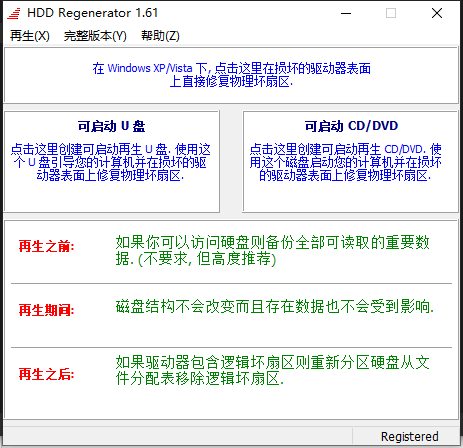
Task: Click the HDD Regenerator 1.61 window title
Action: [x=92, y=13]
